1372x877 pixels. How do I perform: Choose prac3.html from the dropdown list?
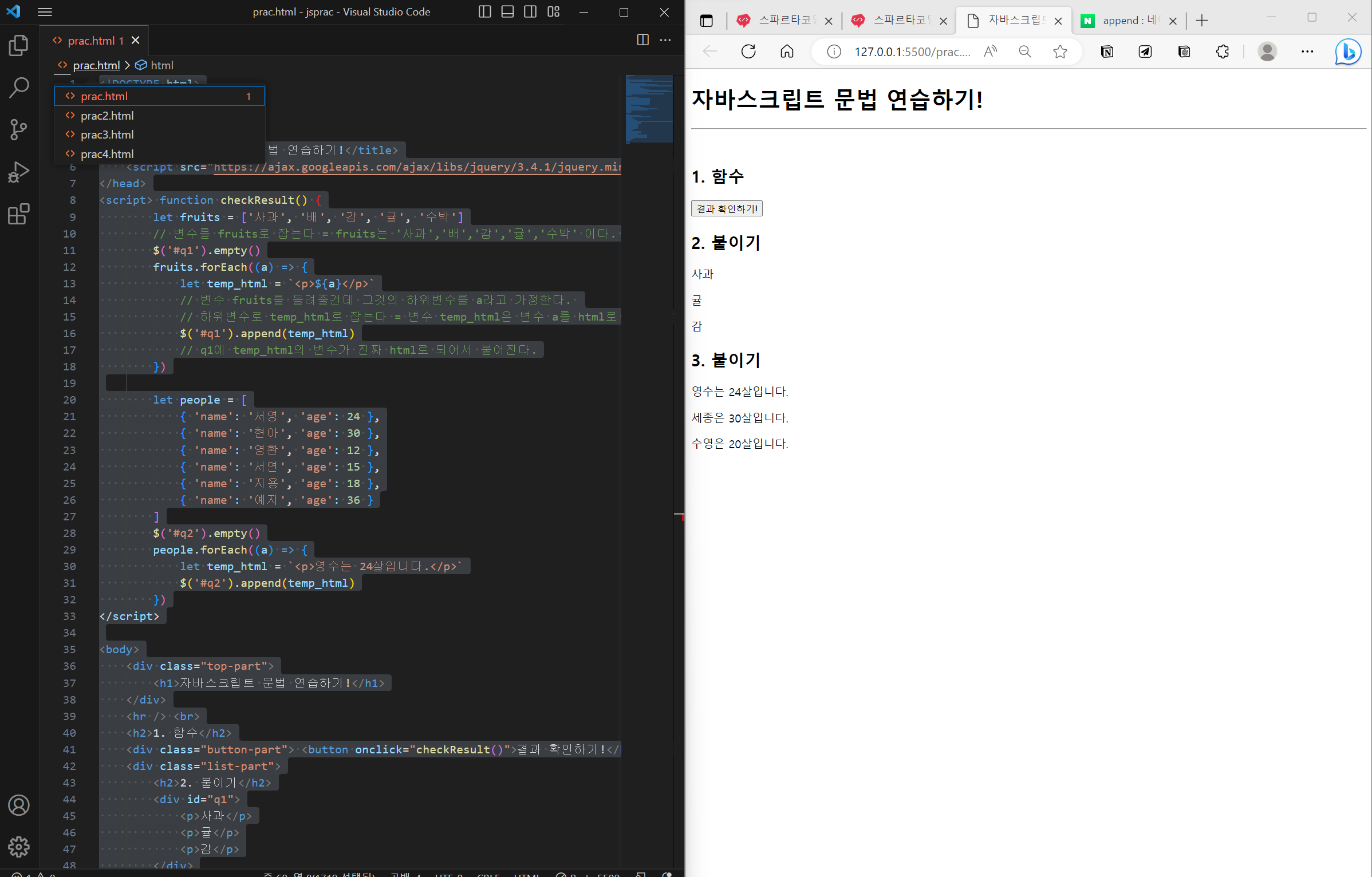click(159, 135)
